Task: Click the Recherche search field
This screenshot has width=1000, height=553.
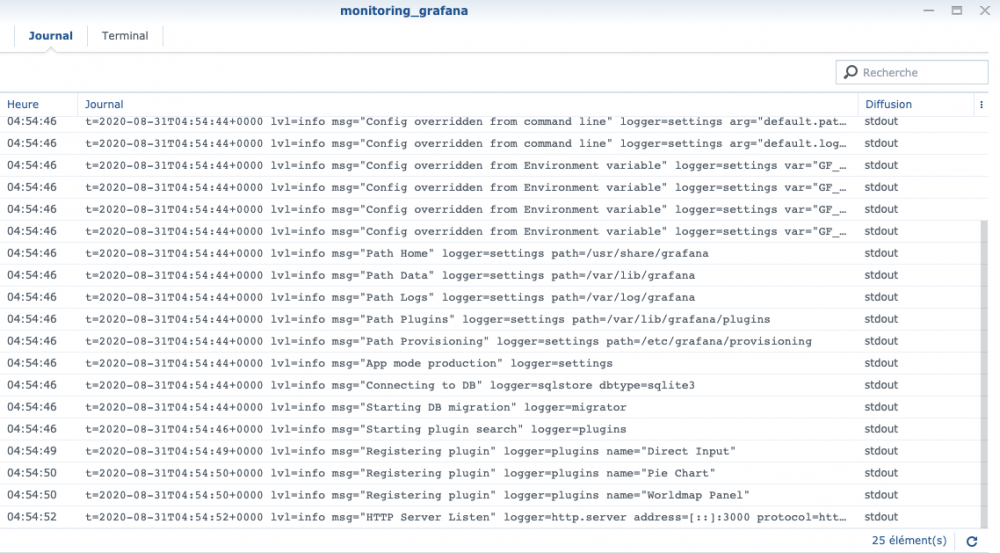Action: point(912,72)
